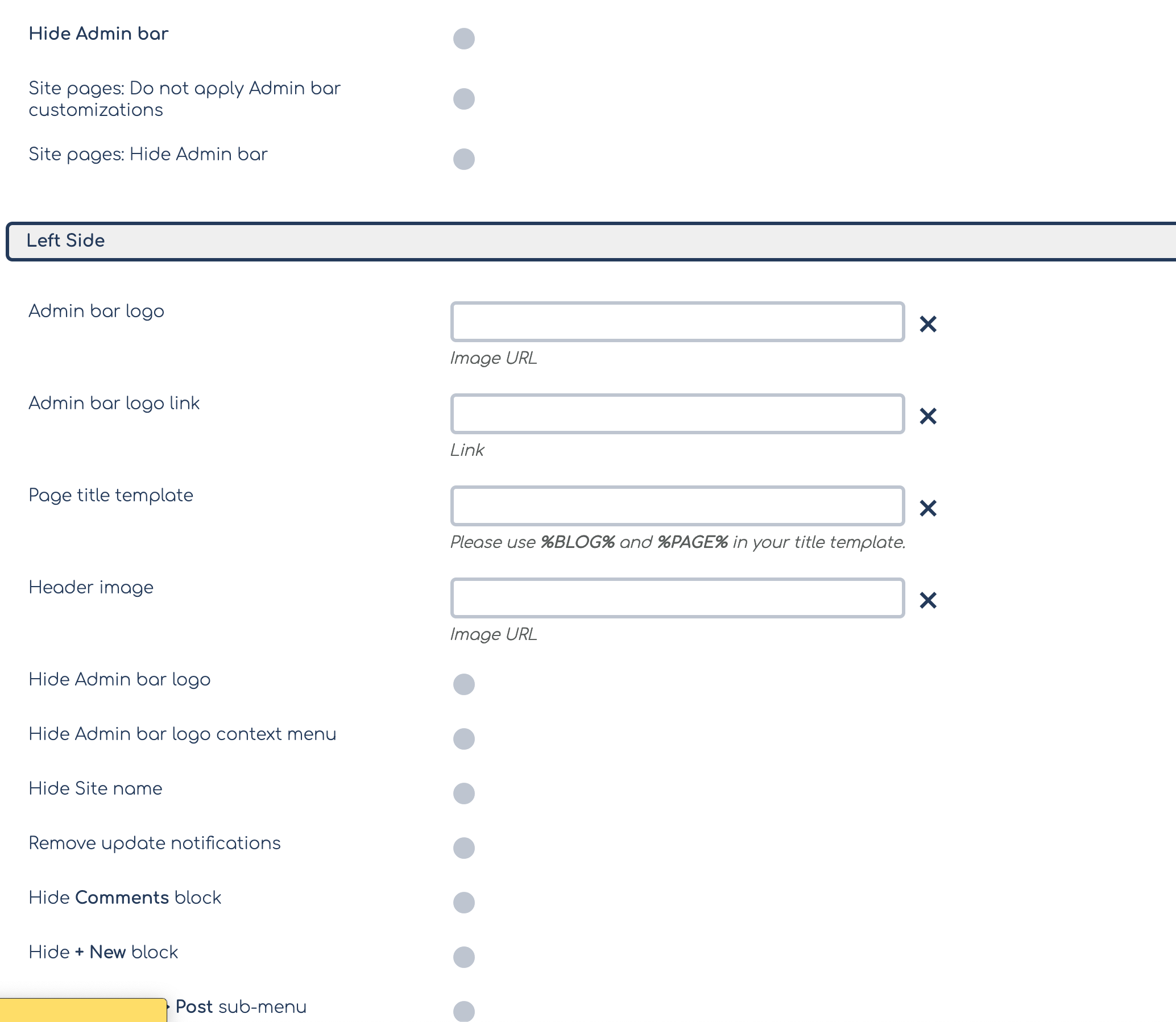Viewport: 1176px width, 1022px height.
Task: Click the yellow button at bottom left
Action: pos(82,1010)
